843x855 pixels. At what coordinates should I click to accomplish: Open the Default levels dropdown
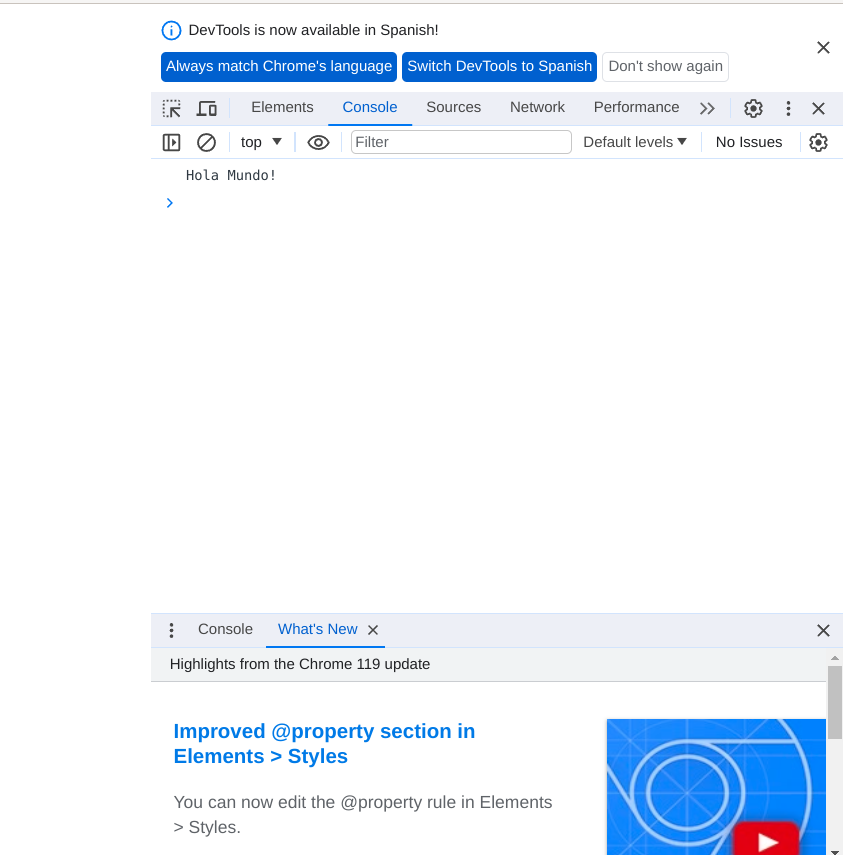(635, 142)
